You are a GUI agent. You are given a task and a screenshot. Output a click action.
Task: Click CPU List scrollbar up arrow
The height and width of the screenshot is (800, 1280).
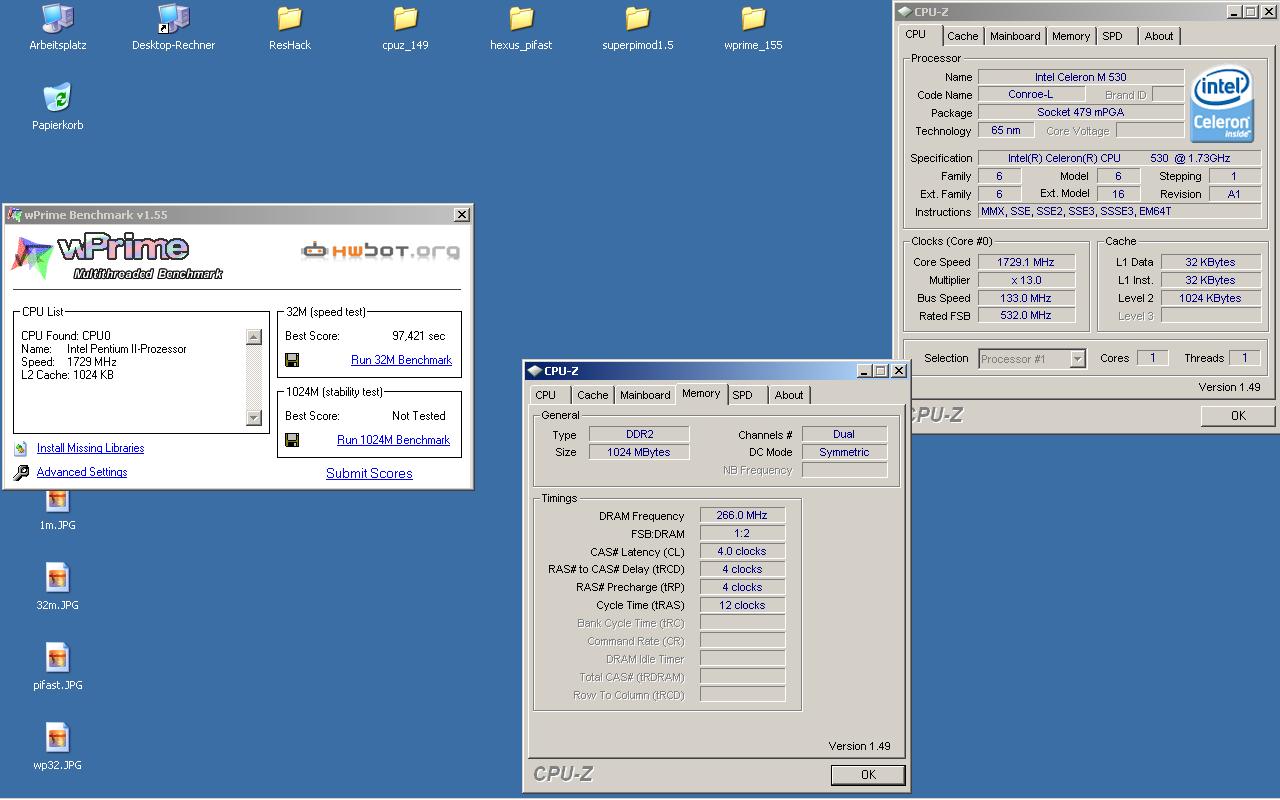(x=253, y=337)
